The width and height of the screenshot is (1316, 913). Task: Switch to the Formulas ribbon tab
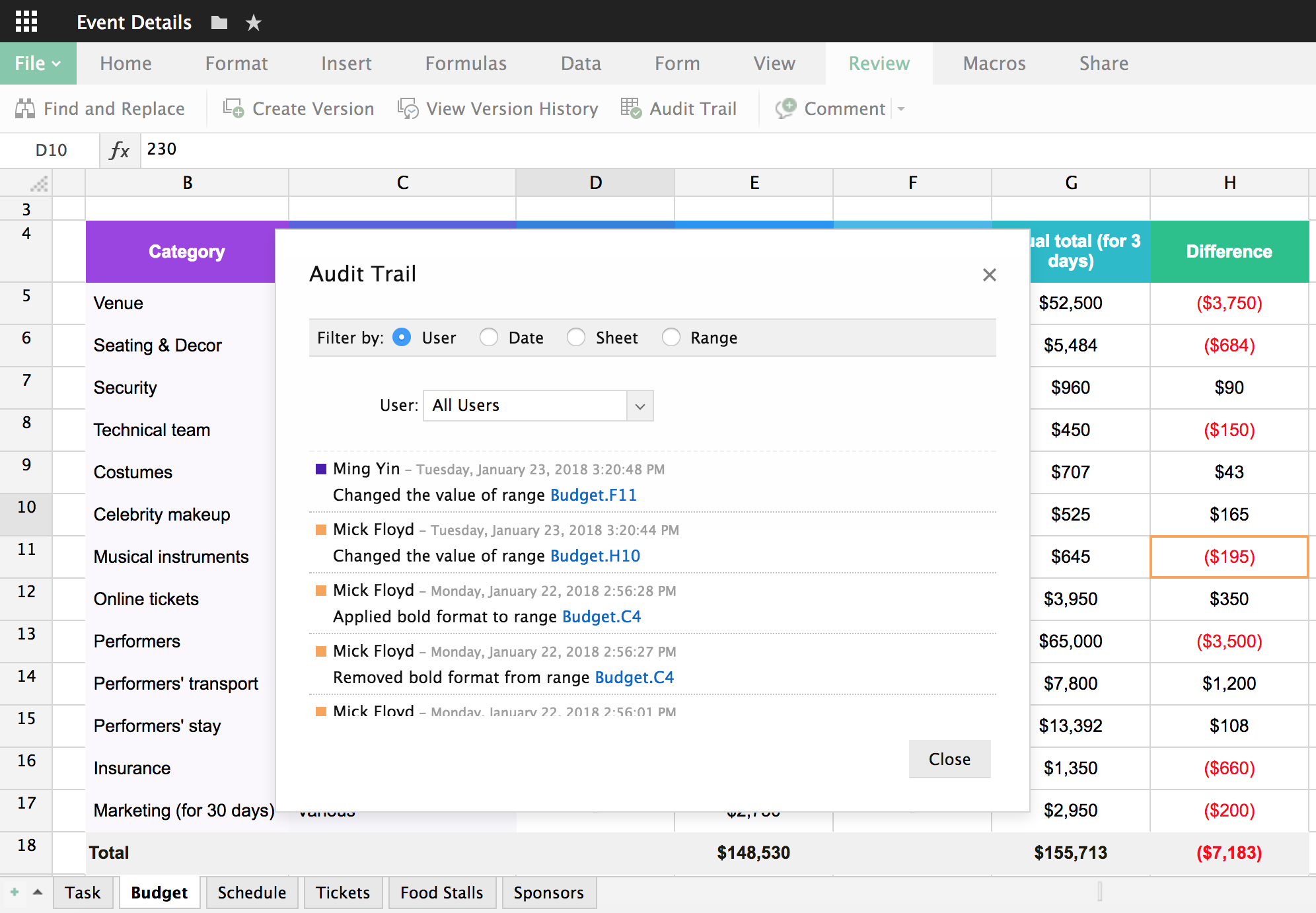pyautogui.click(x=466, y=63)
